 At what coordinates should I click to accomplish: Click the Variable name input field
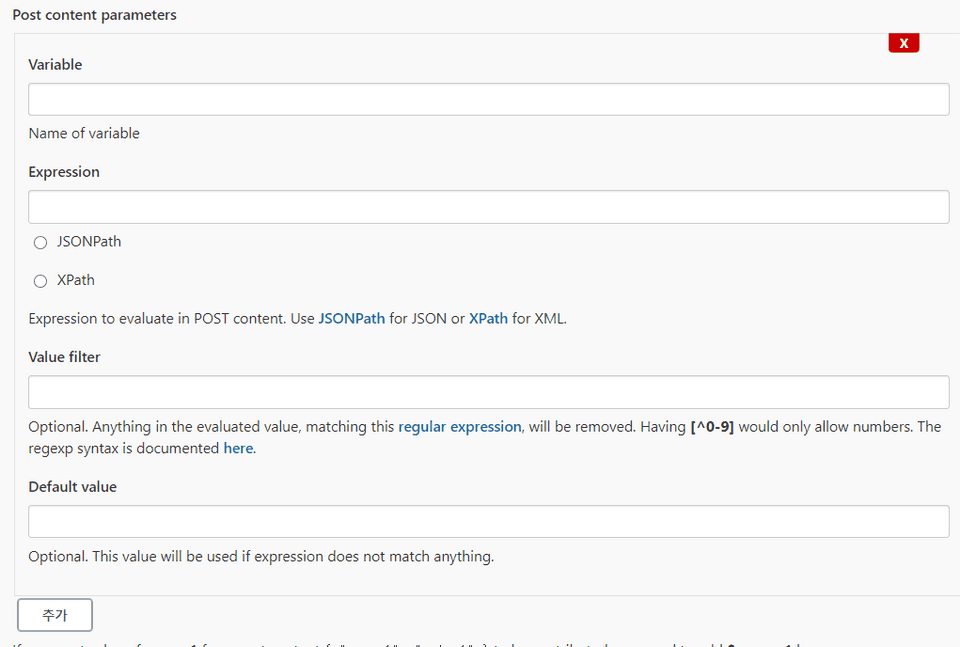[x=488, y=99]
